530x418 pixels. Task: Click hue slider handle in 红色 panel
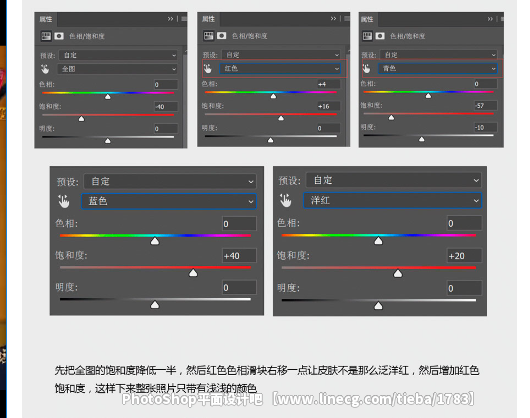[x=273, y=96]
